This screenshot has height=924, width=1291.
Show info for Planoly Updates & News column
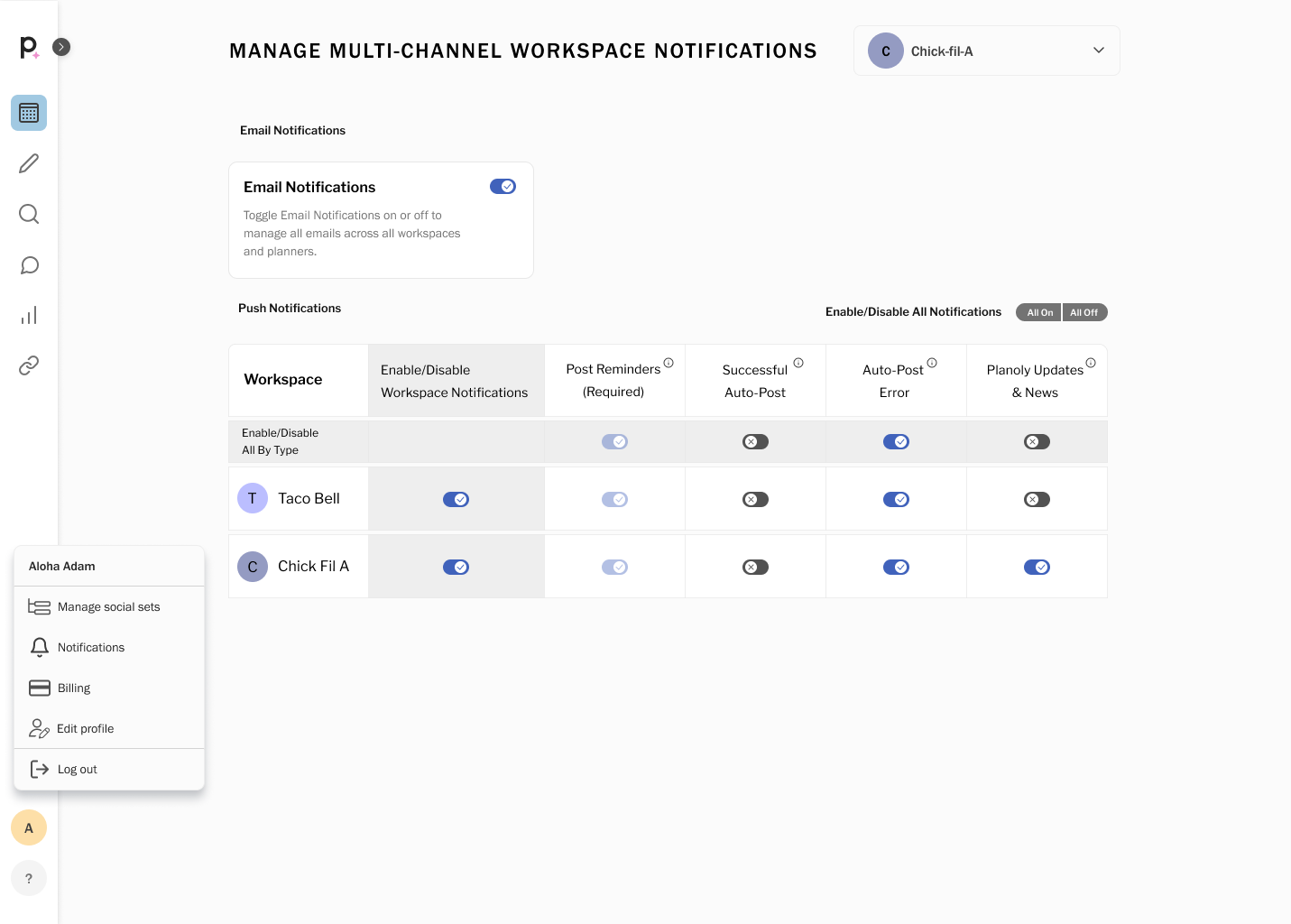click(1091, 363)
